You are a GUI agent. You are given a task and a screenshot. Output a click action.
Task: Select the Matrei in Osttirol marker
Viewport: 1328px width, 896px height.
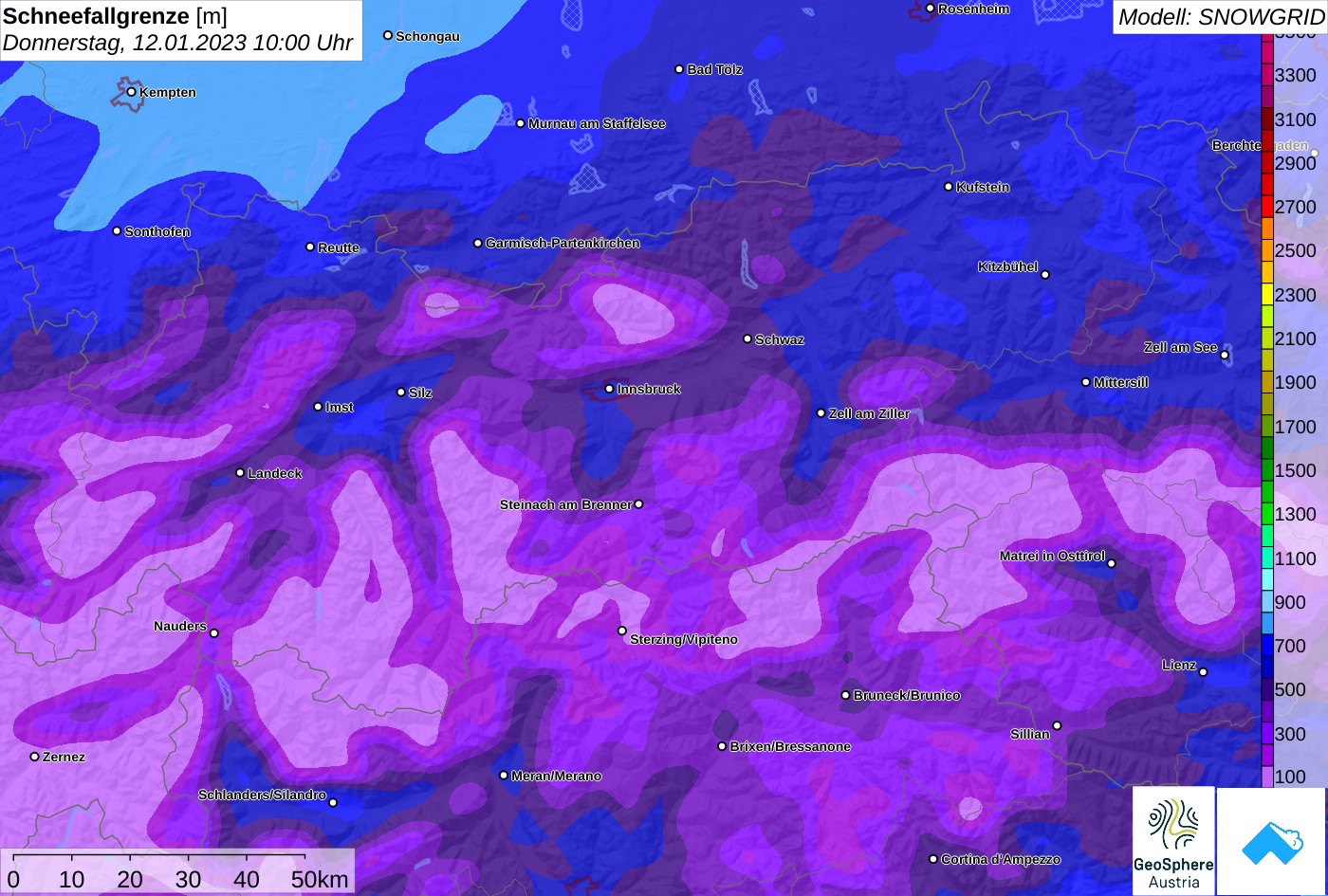[1112, 563]
